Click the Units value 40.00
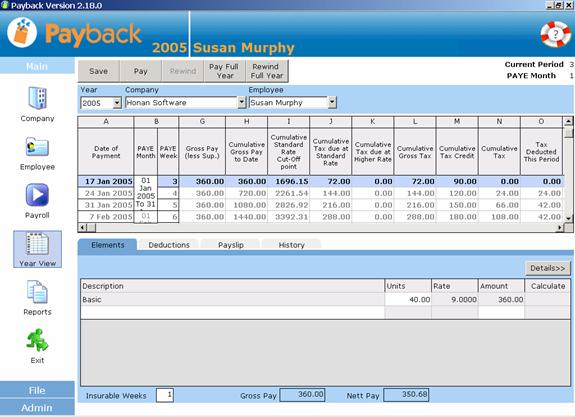The image size is (575, 418). point(408,300)
